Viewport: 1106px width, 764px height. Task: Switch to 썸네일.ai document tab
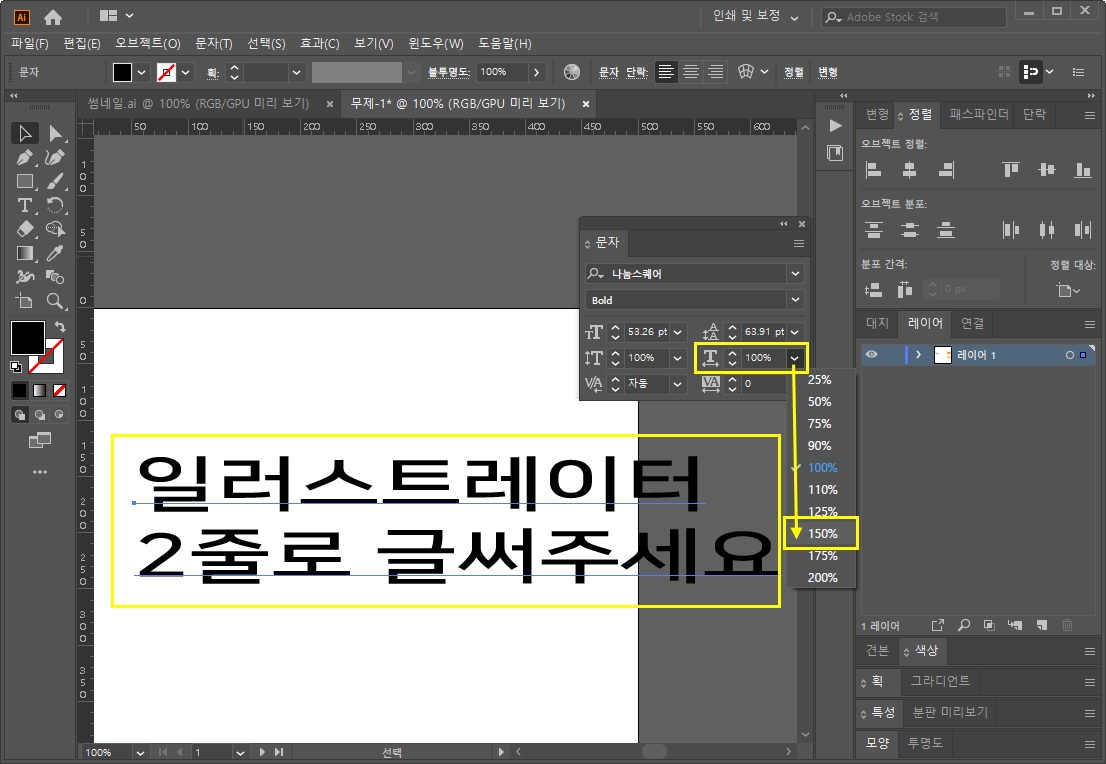198,104
